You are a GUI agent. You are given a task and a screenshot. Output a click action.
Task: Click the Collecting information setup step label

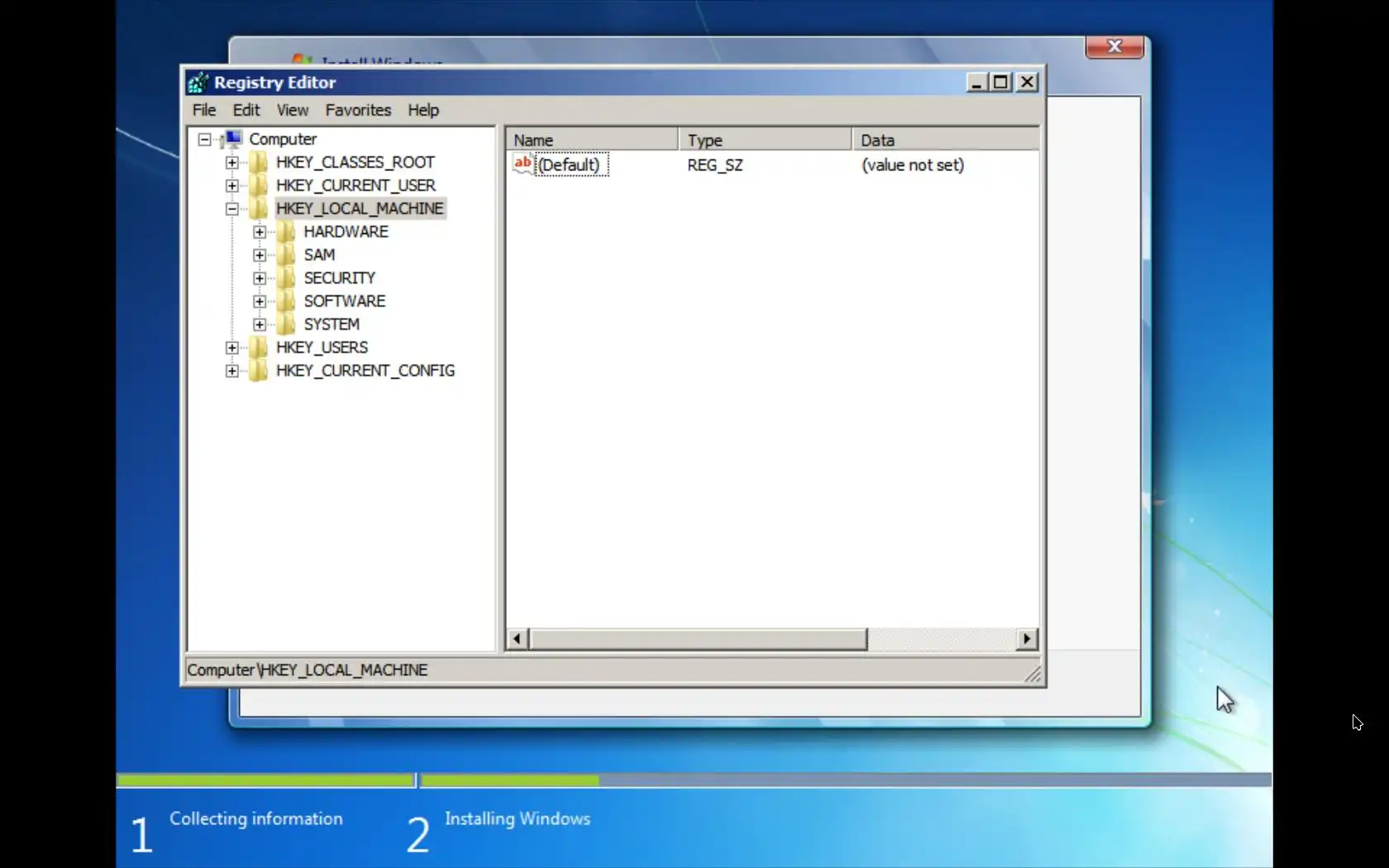pos(256,818)
